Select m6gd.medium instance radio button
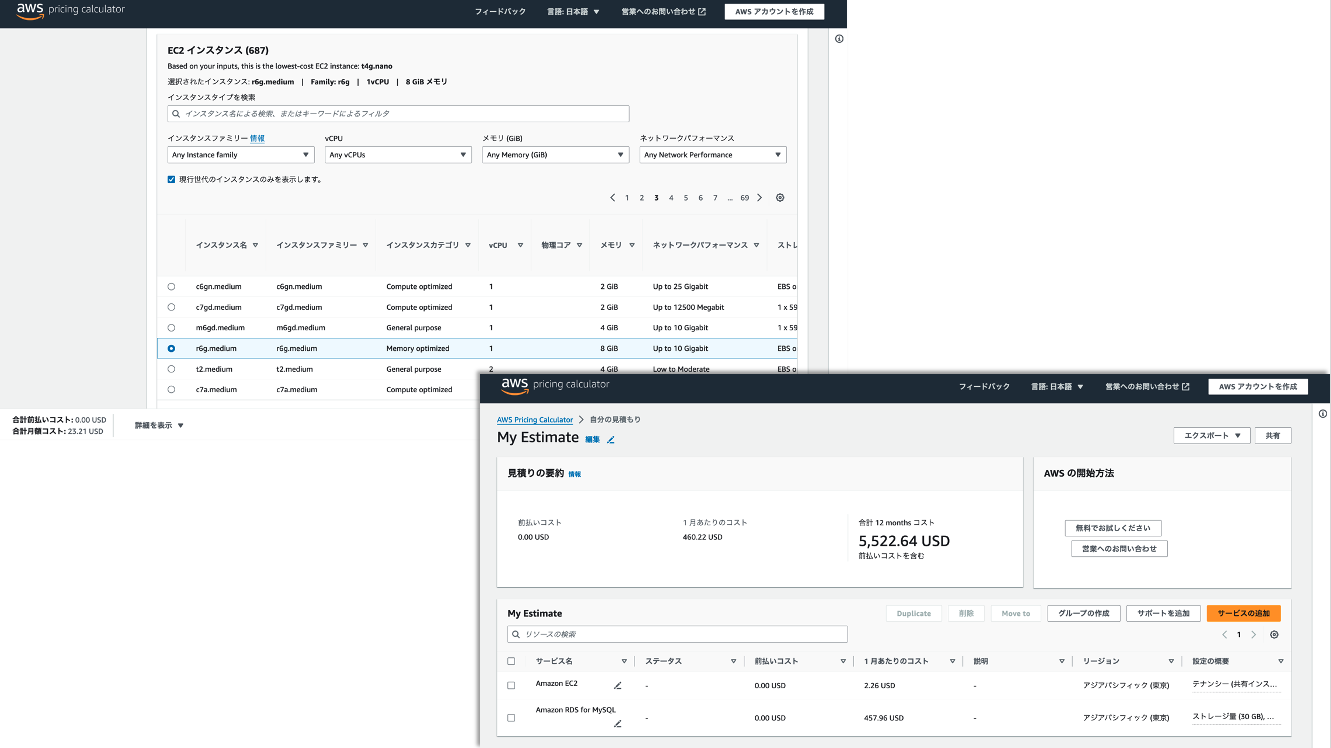This screenshot has width=1331, height=748. (171, 328)
